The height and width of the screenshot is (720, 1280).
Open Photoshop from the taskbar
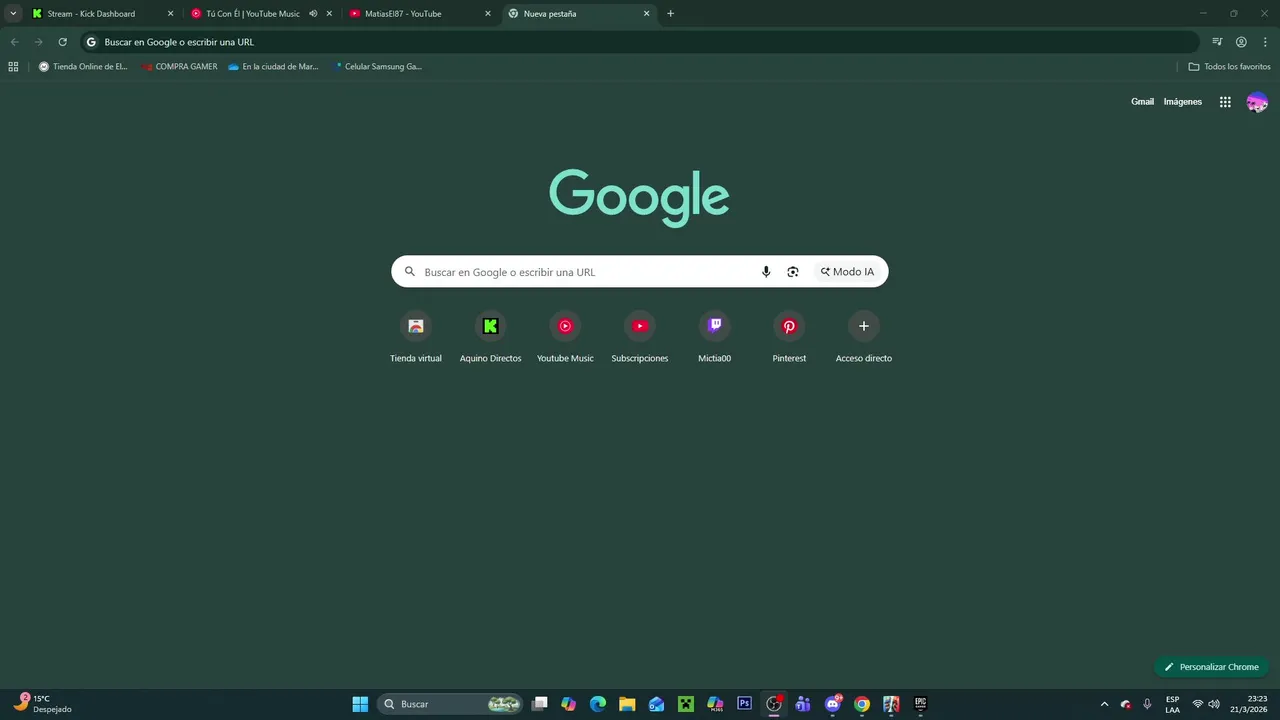point(744,704)
